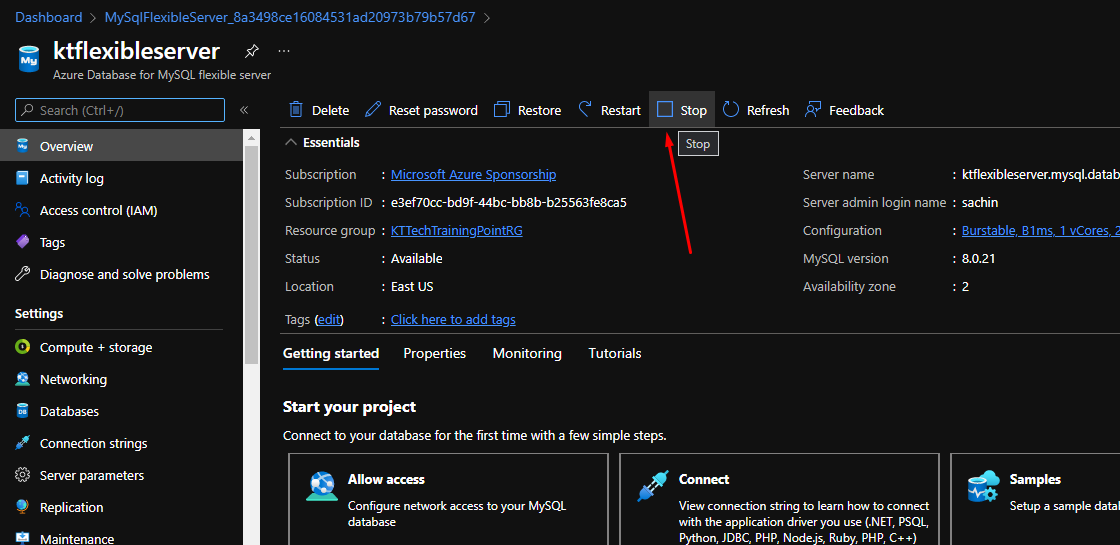Collapse the sidebar with double chevron

tap(244, 110)
